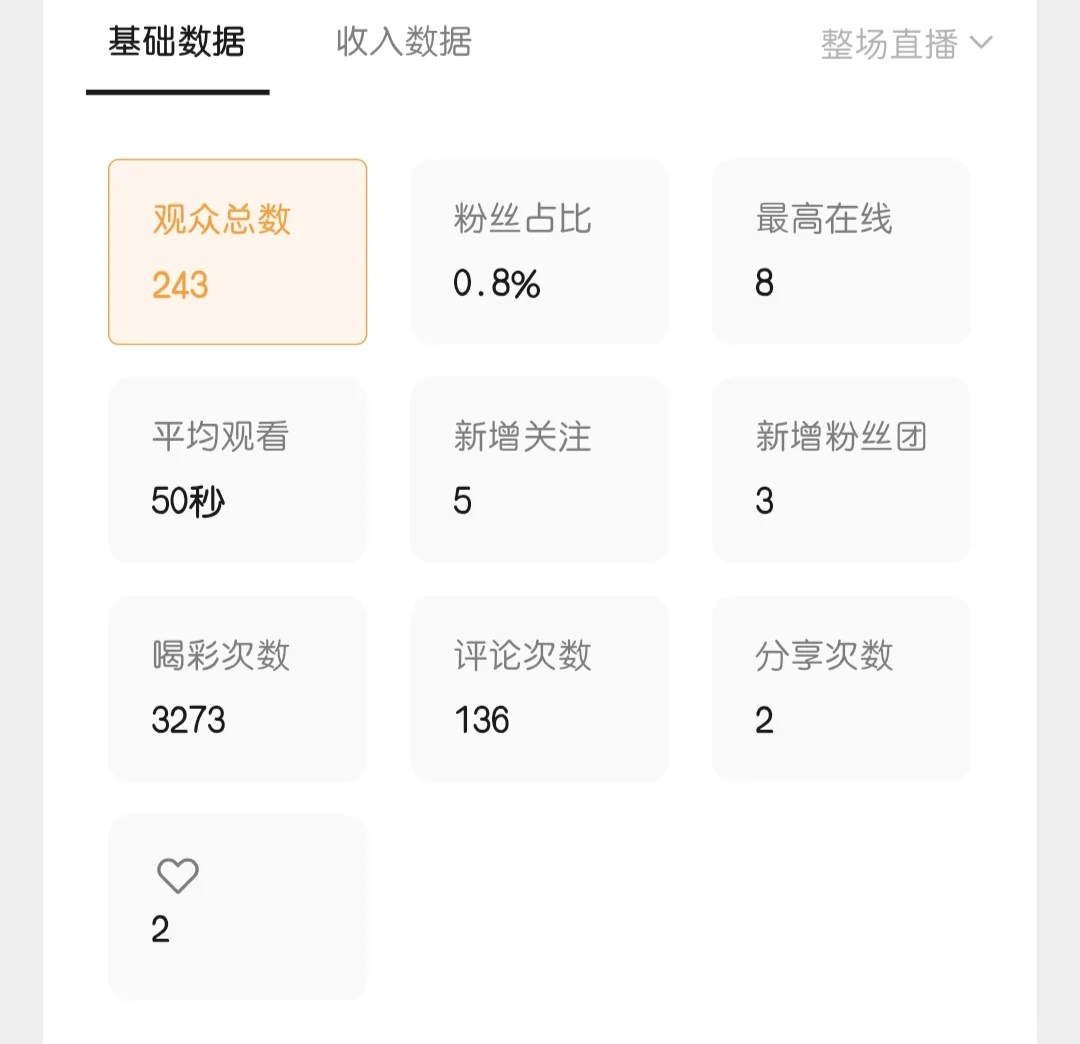Select the 分享次数 card
The image size is (1080, 1044).
(841, 688)
